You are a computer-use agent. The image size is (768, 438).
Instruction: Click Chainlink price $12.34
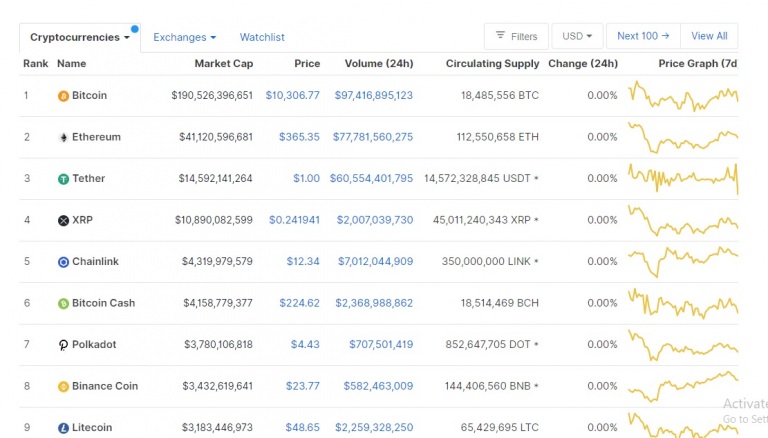click(303, 262)
